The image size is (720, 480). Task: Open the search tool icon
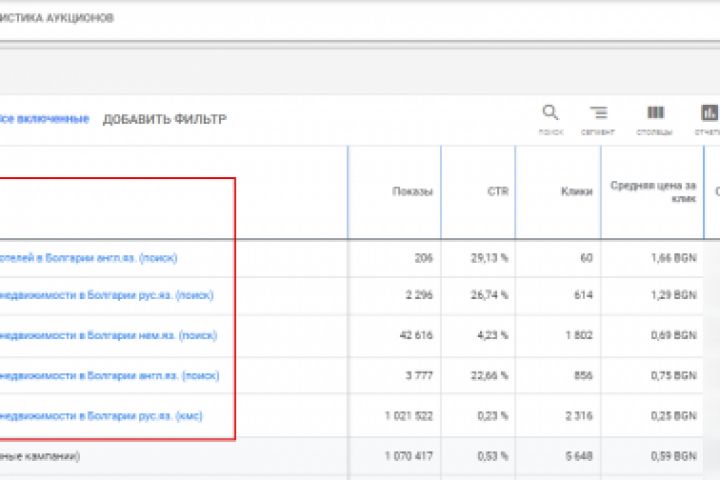(550, 113)
